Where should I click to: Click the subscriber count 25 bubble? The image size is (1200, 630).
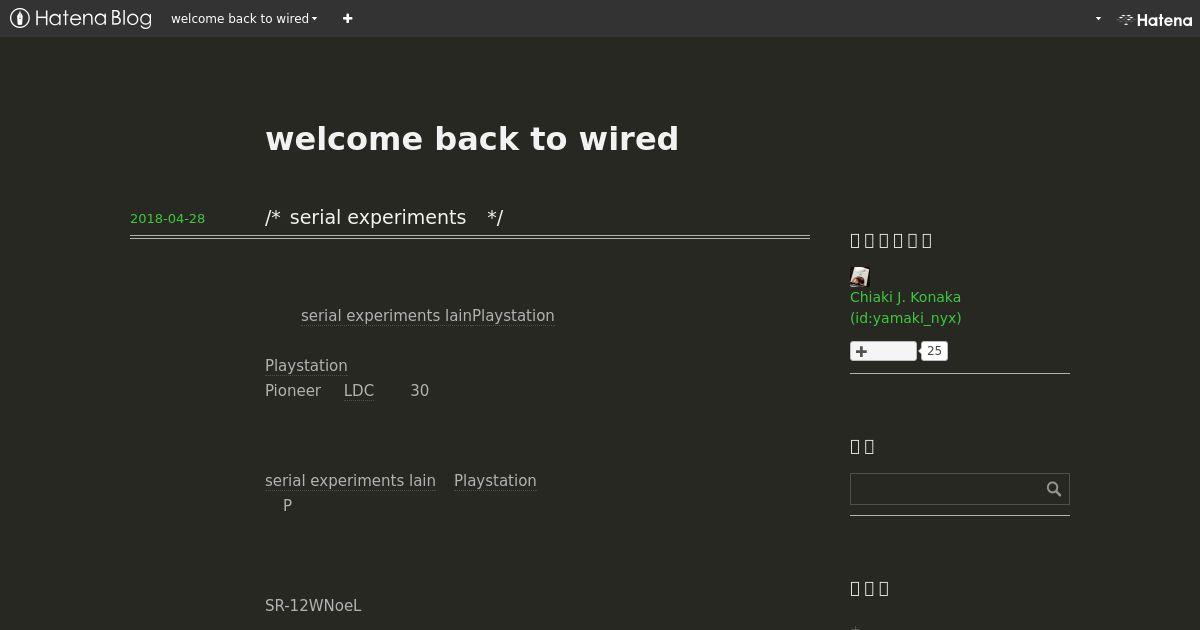[934, 351]
